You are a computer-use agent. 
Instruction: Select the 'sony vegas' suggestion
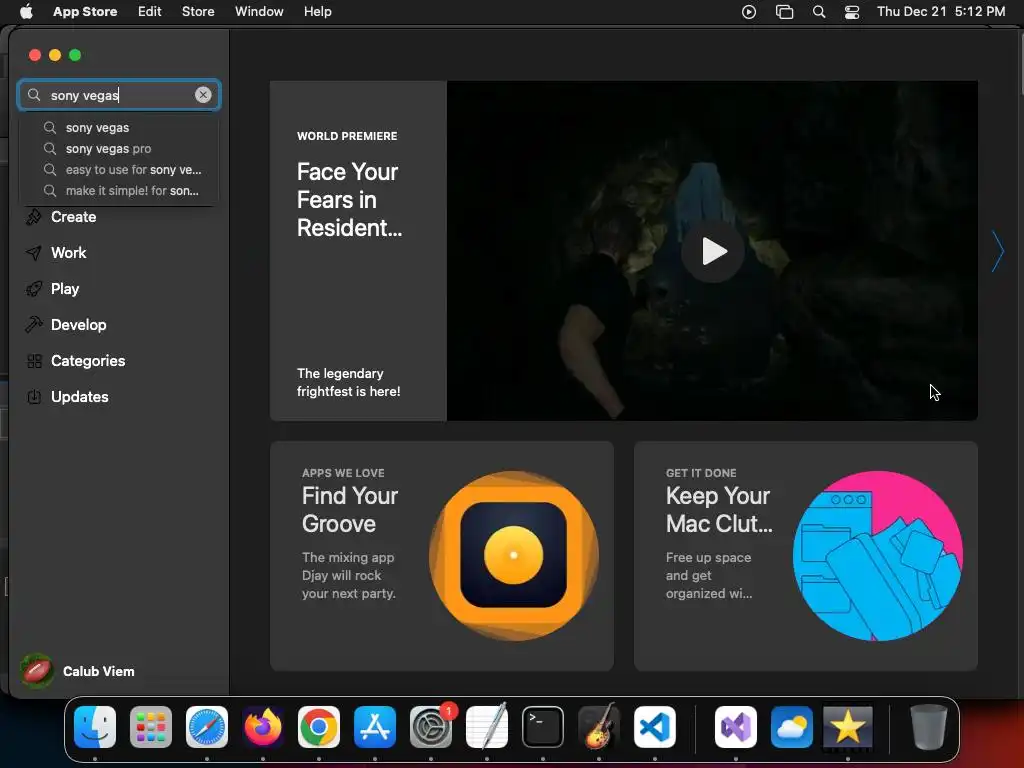pyautogui.click(x=119, y=127)
